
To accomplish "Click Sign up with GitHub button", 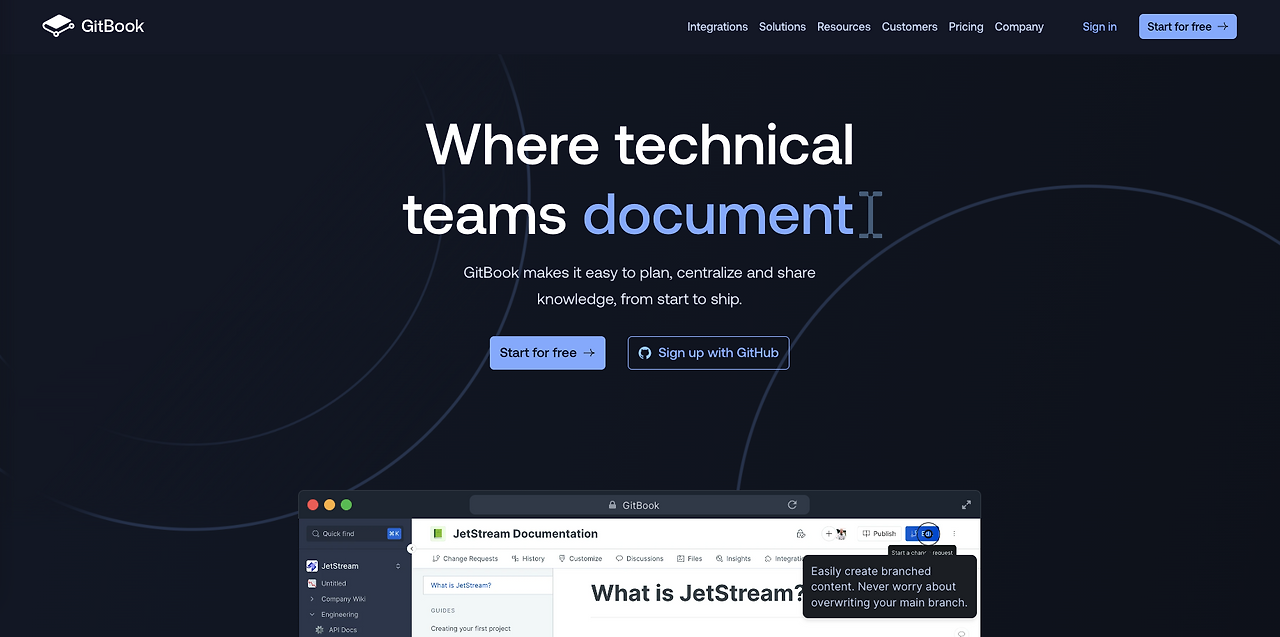I will coord(708,353).
